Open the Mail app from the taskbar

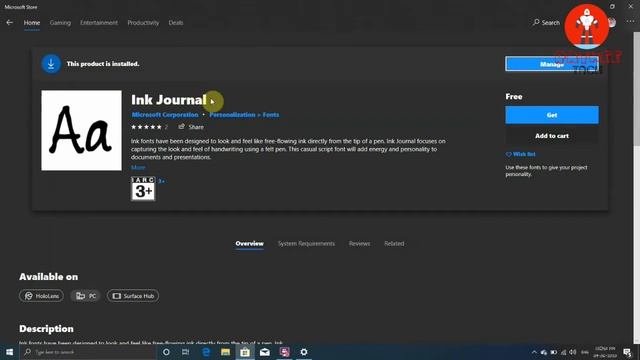264,352
